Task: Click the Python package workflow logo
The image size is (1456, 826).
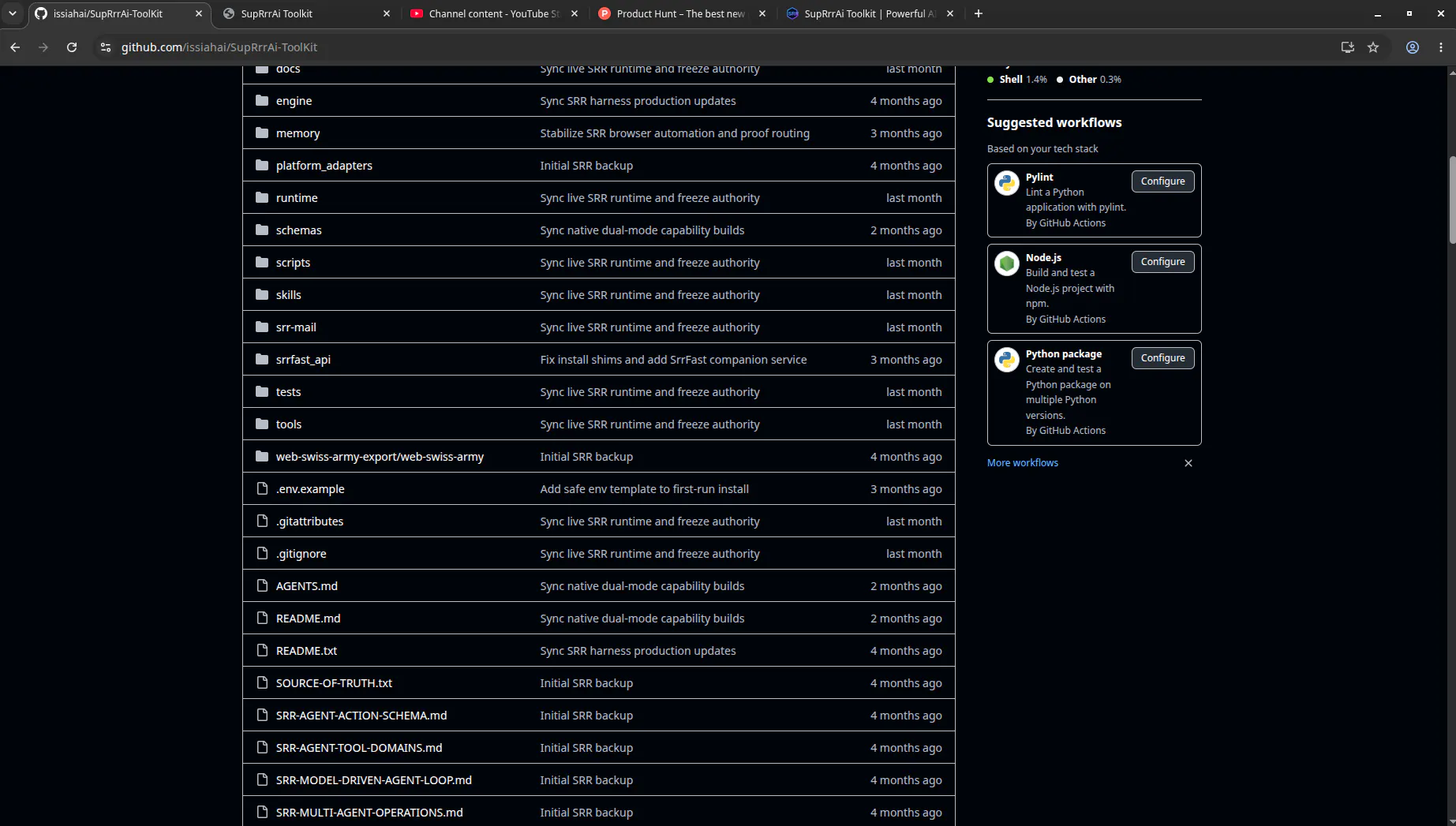Action: coord(1007,360)
